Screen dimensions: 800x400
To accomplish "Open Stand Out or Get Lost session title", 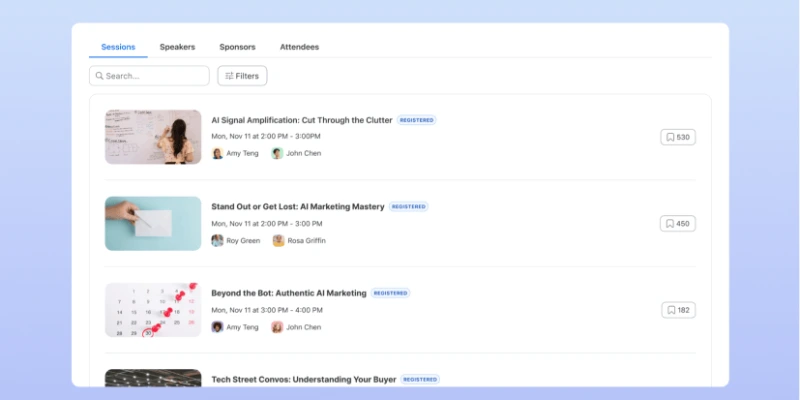I will coord(297,207).
